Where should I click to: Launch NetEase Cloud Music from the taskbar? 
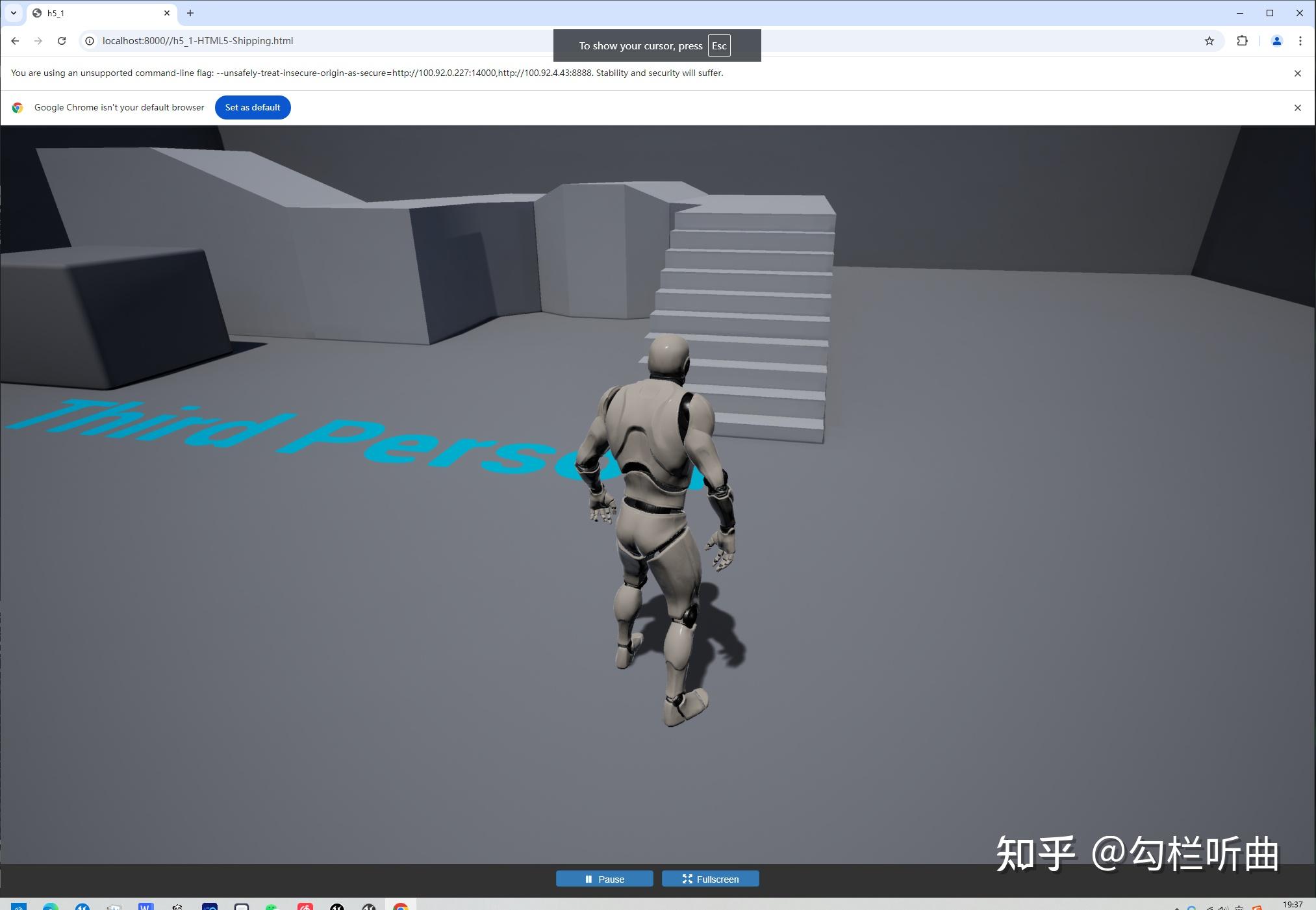coord(305,905)
